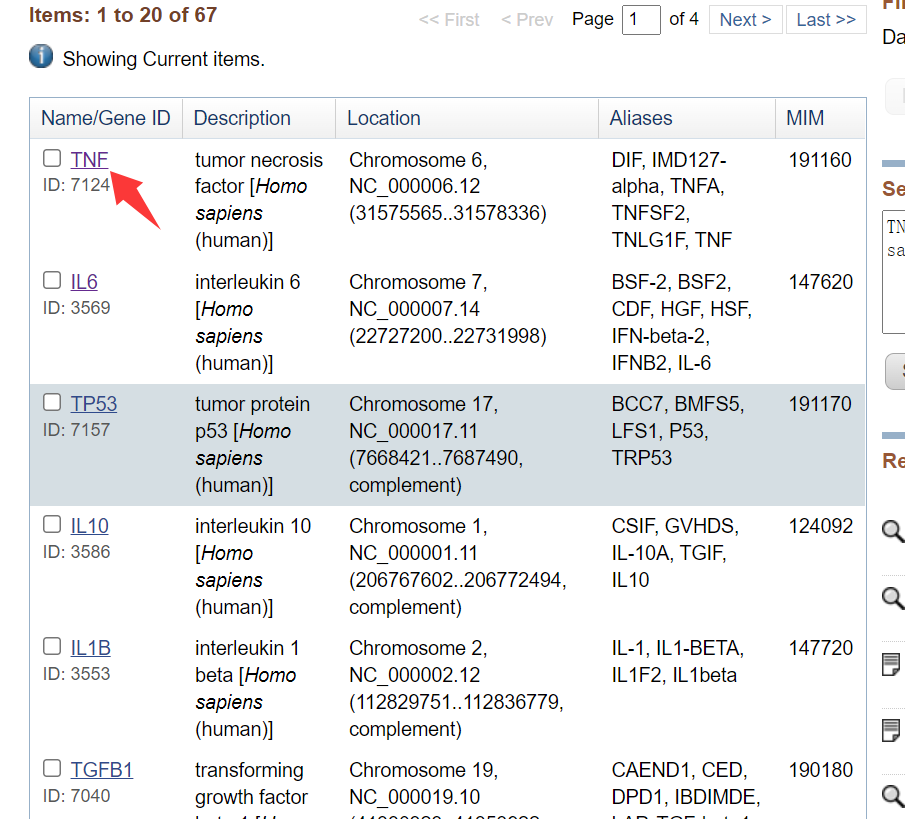Mark the IL1B checkbox
The image size is (905, 819).
tap(52, 646)
